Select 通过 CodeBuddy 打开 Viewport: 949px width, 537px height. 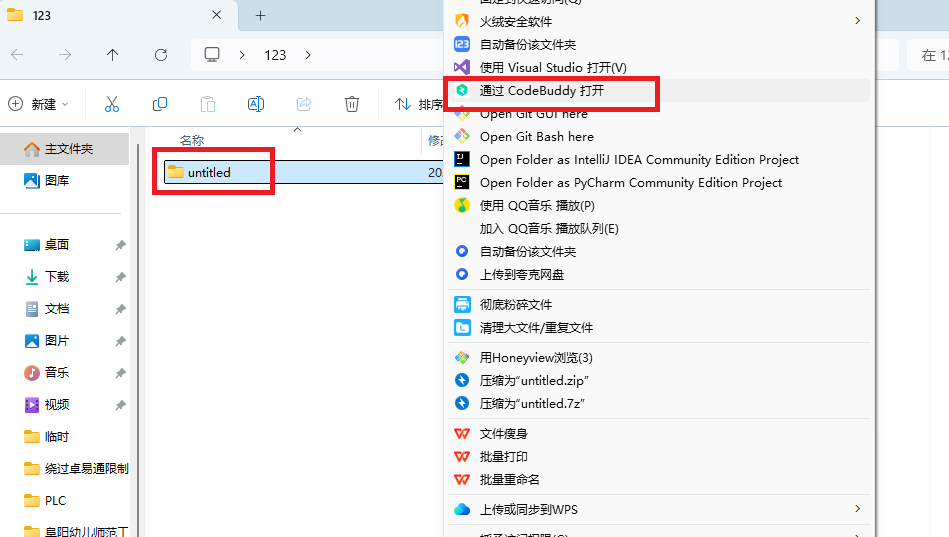click(658, 90)
